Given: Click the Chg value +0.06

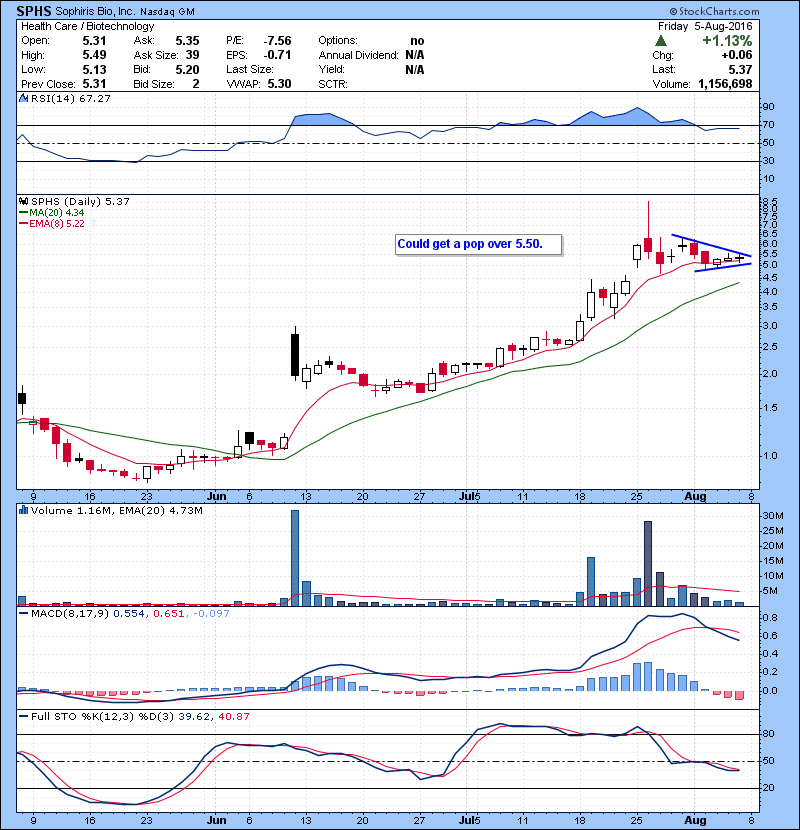Looking at the screenshot, I should [x=736, y=55].
